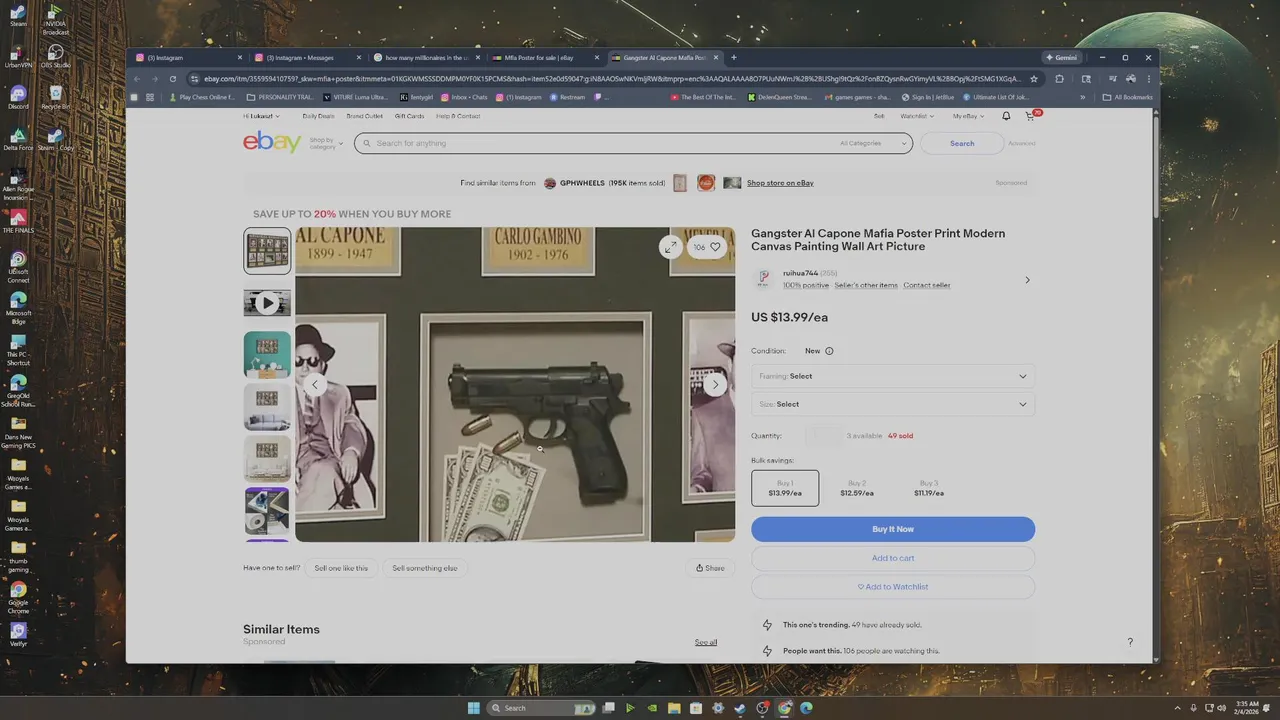Open the GPHWHEELS store avatar icon

pyautogui.click(x=550, y=183)
